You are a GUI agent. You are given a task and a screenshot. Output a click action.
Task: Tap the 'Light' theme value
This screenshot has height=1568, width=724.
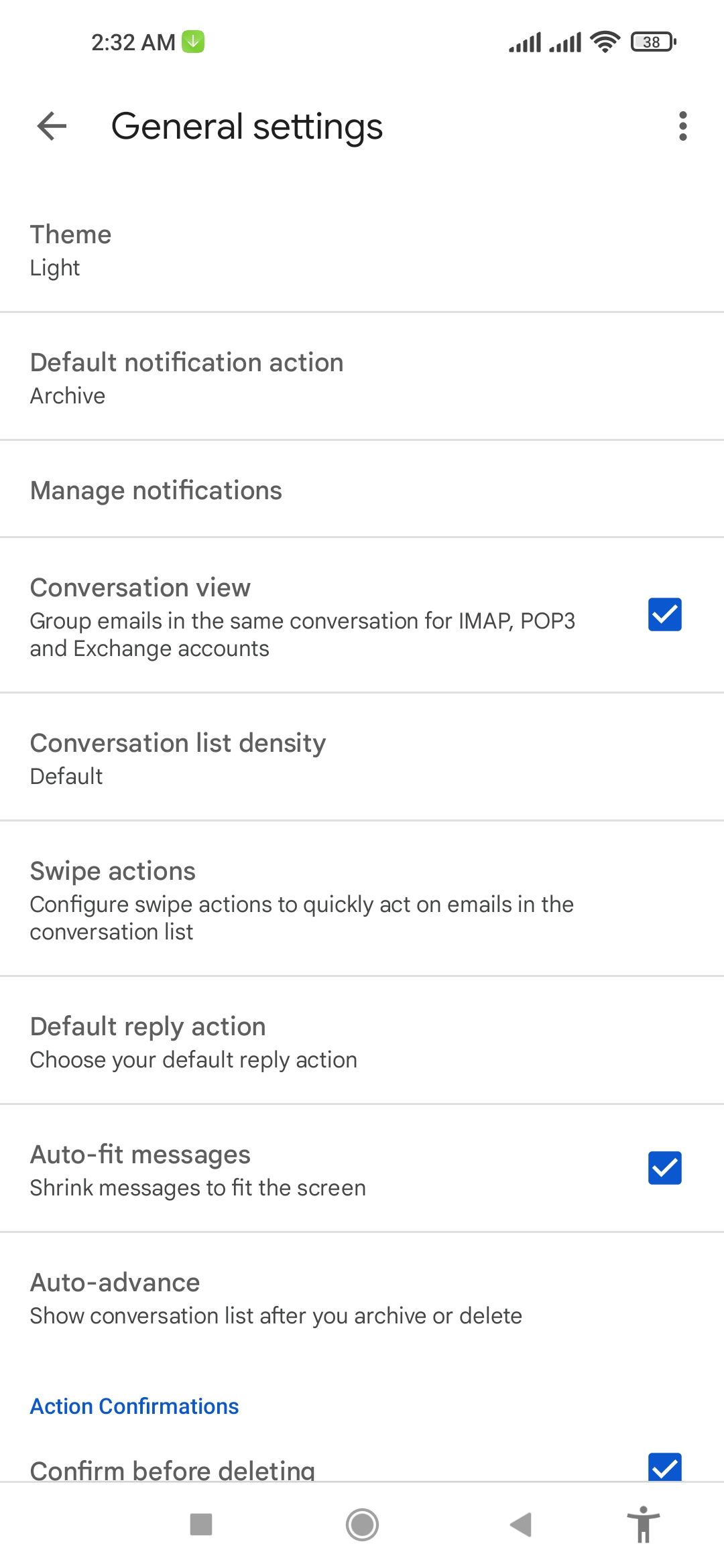click(x=55, y=268)
